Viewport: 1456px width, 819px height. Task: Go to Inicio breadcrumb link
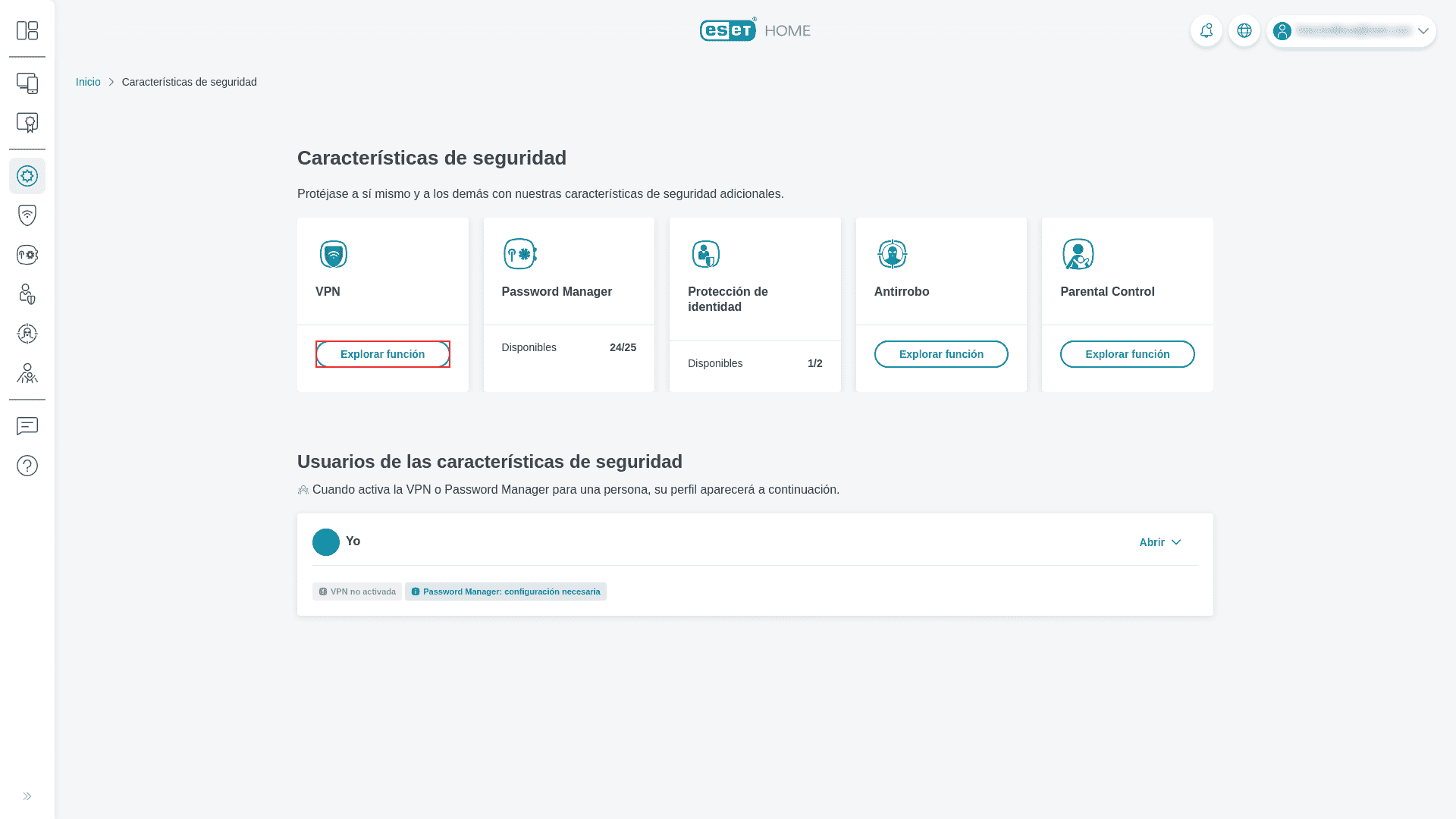(88, 82)
